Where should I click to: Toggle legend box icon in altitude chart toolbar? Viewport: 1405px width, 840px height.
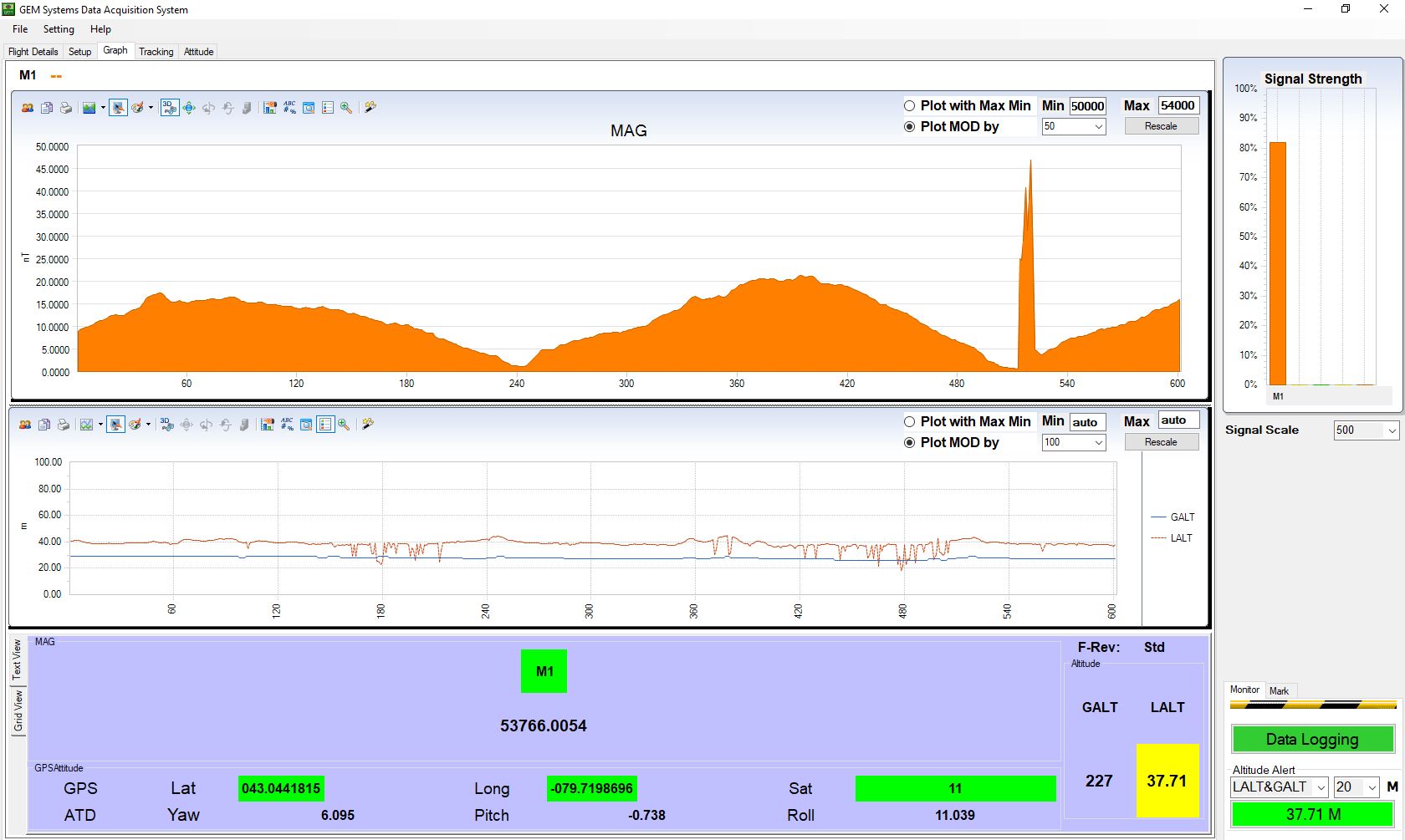325,425
